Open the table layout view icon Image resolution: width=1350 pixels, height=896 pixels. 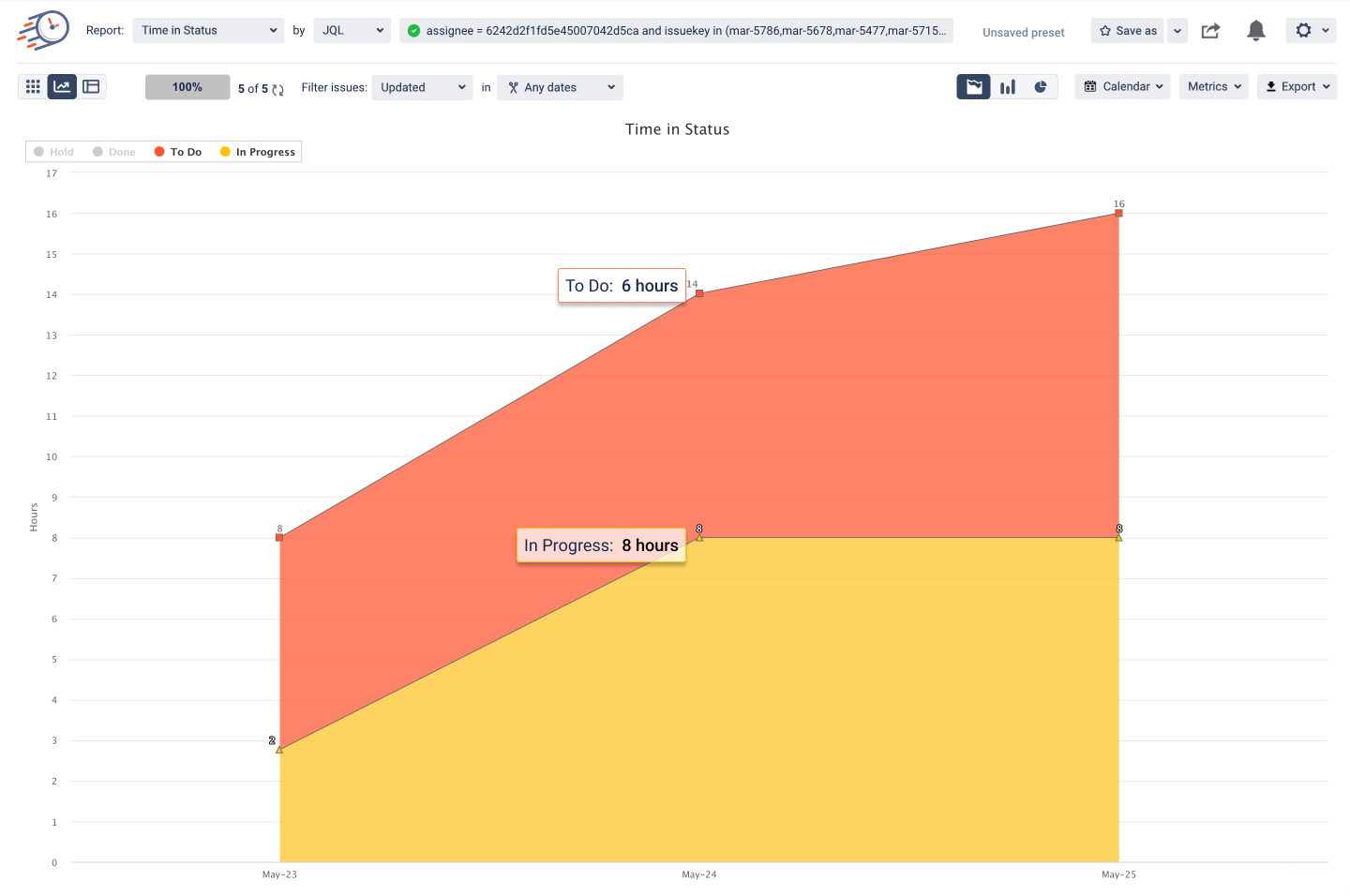click(91, 87)
